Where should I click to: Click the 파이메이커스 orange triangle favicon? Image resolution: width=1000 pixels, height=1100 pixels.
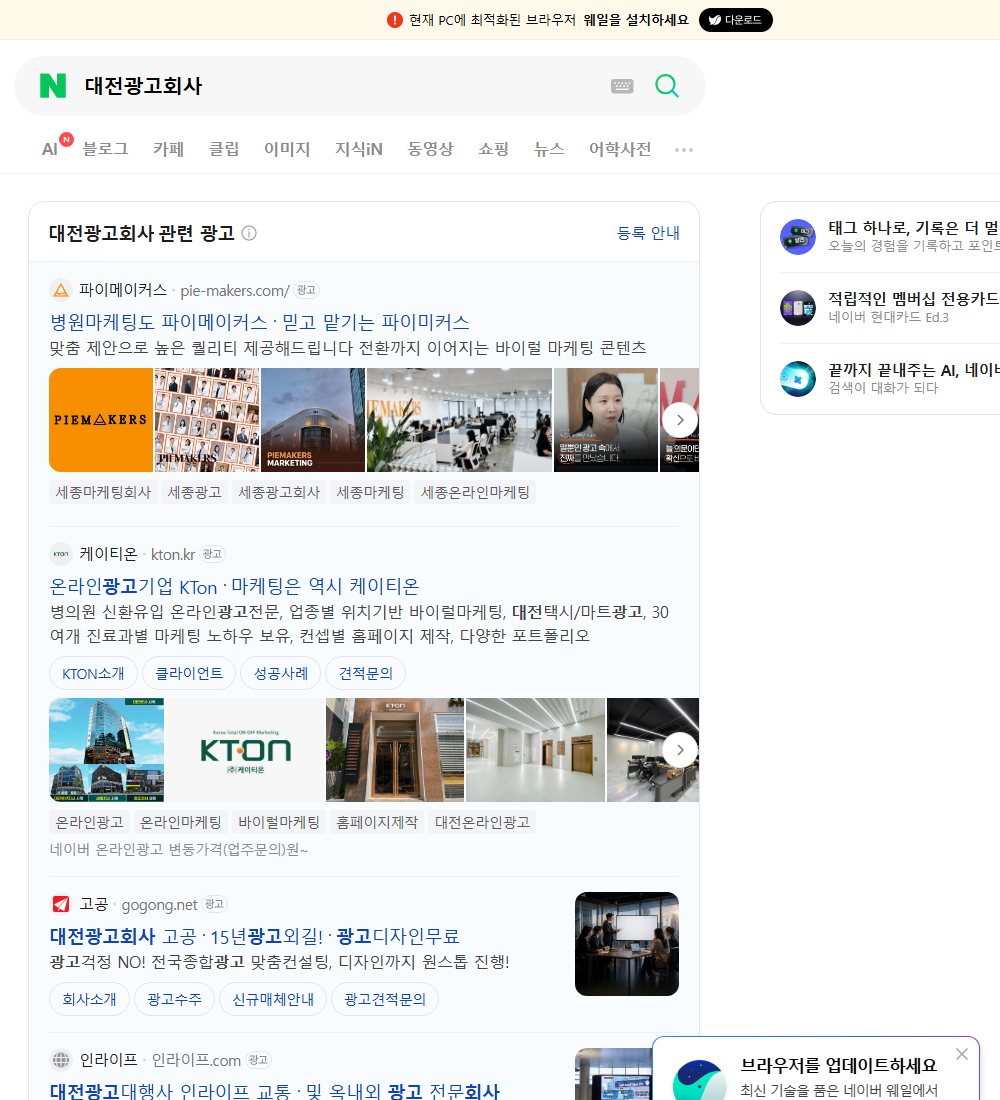pos(61,290)
